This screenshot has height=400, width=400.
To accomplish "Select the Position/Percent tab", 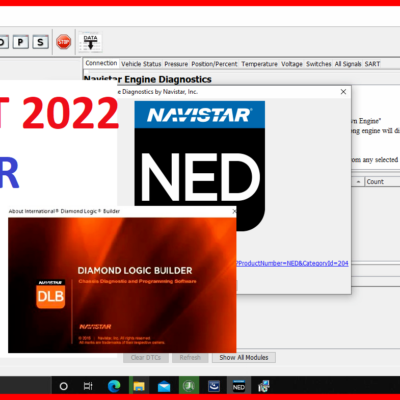I will (x=214, y=64).
